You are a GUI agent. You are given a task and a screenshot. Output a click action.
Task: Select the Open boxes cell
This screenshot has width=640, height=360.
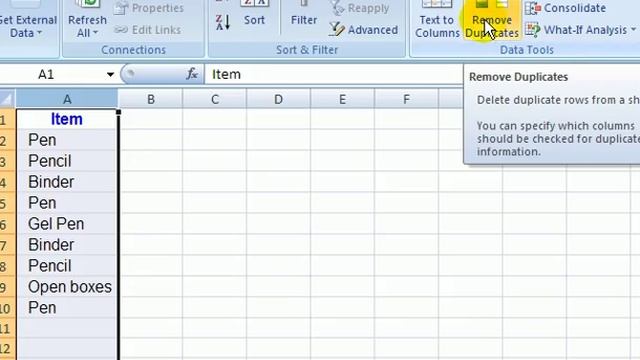tap(67, 287)
